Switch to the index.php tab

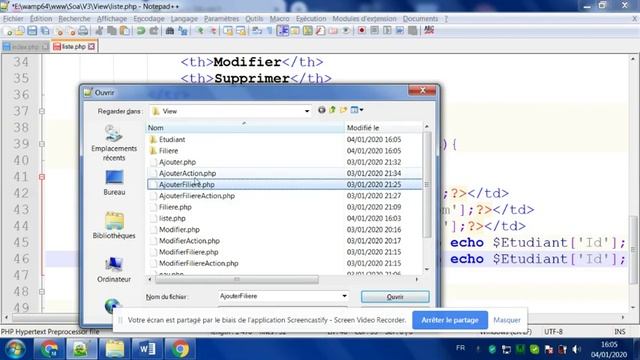(25, 47)
